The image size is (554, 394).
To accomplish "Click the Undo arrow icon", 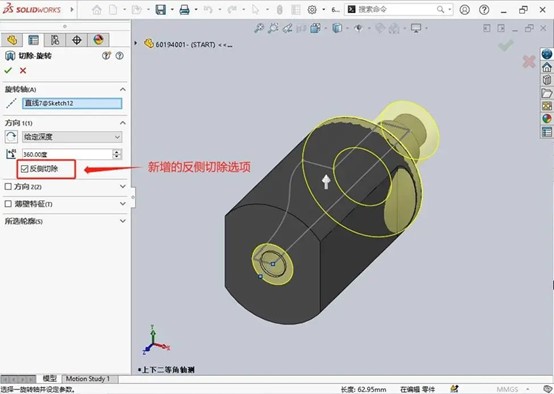I will (208, 10).
